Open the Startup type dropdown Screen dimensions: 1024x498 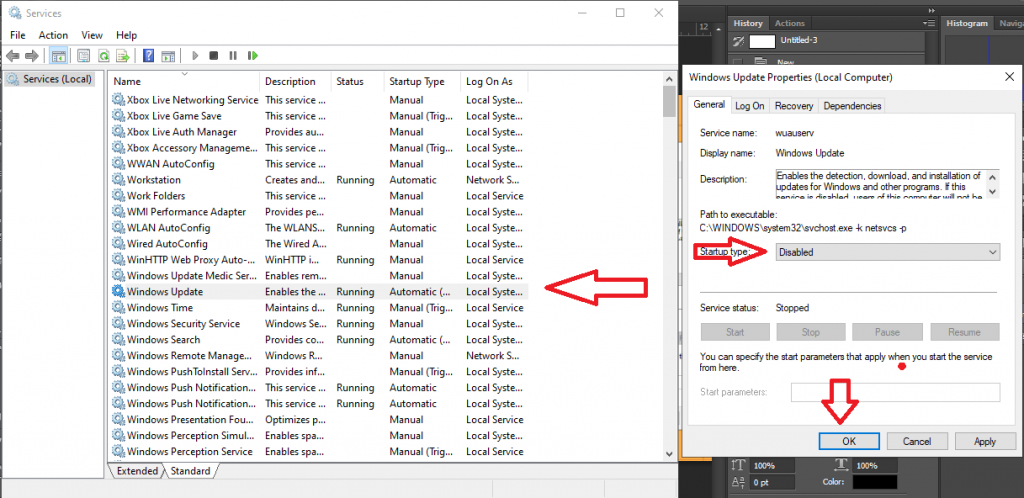[888, 252]
